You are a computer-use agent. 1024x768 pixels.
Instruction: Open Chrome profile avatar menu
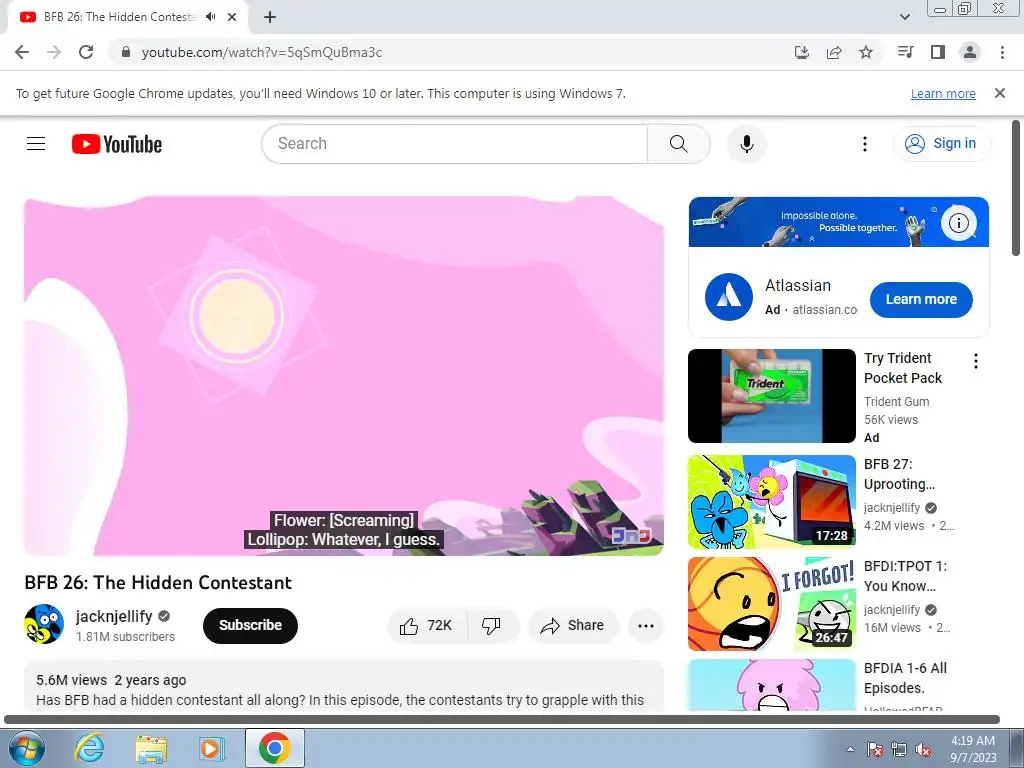[970, 52]
